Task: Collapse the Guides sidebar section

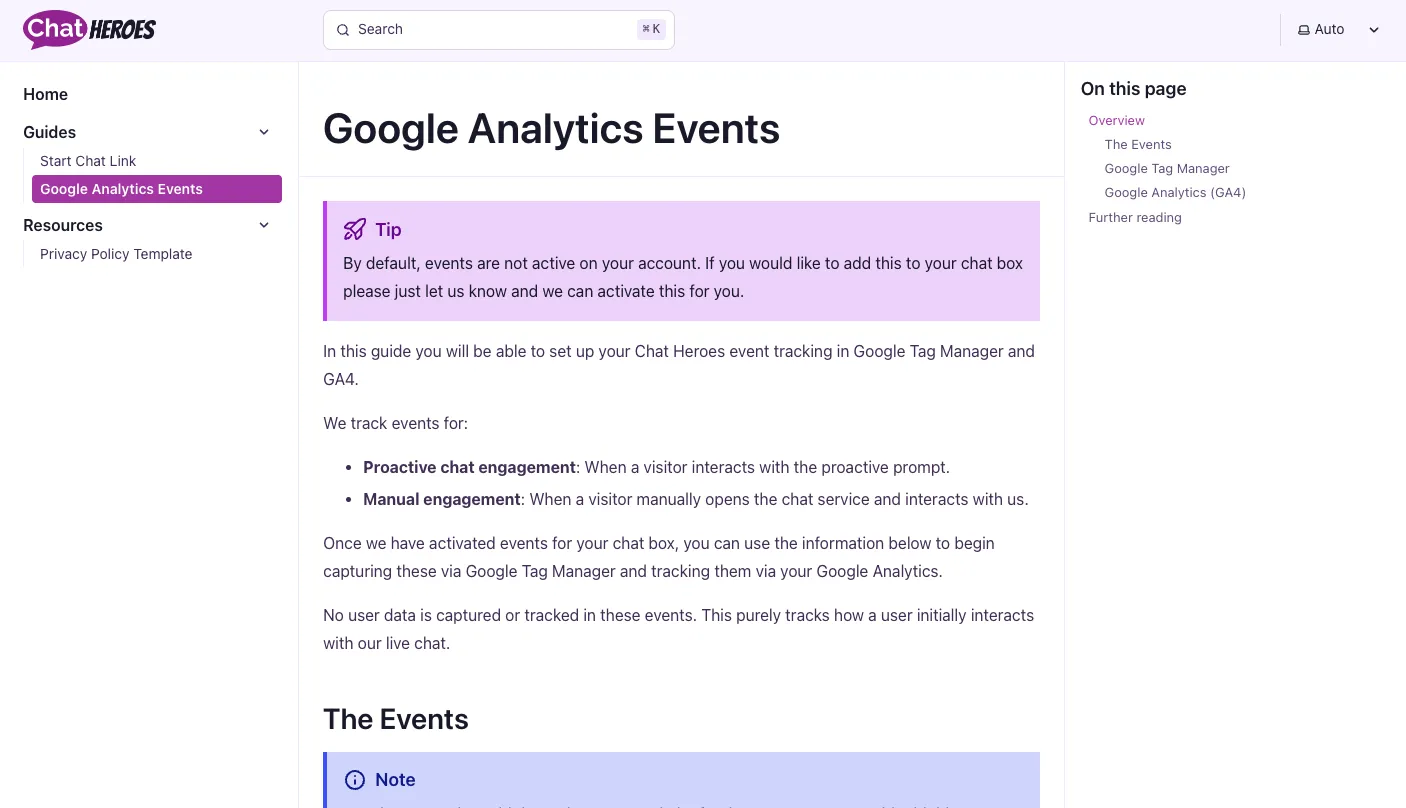Action: (x=264, y=132)
